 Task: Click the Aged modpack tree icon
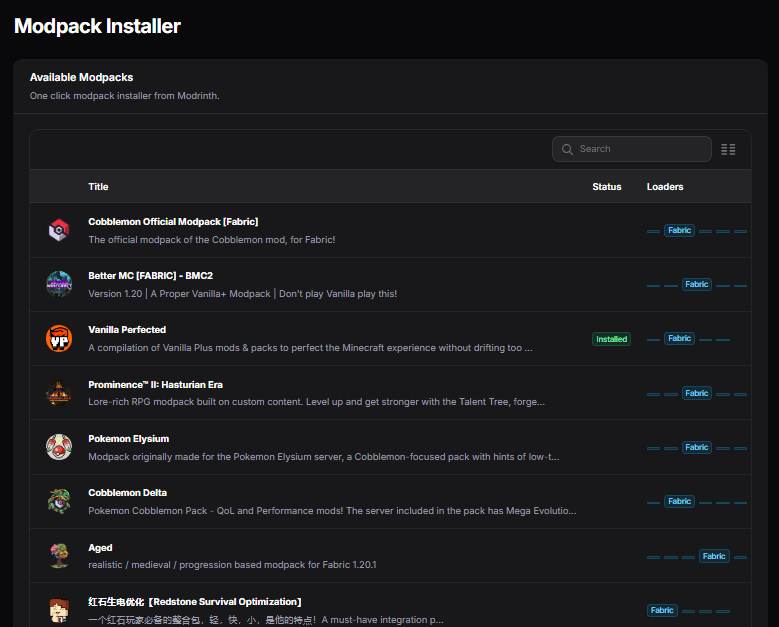[x=59, y=555]
